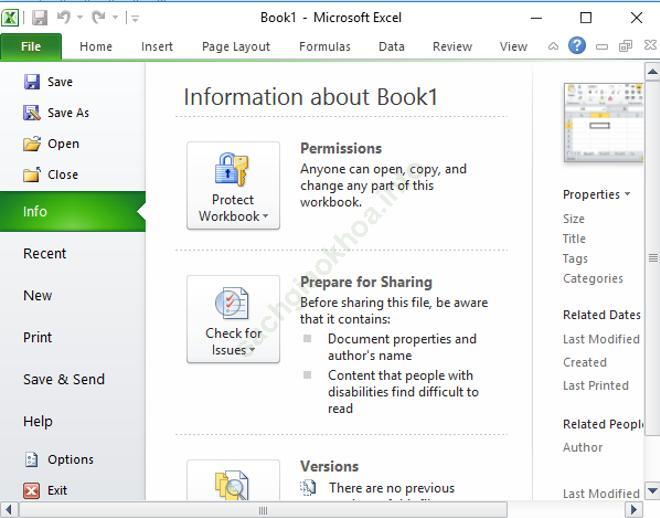Select the Data tab

click(x=391, y=47)
